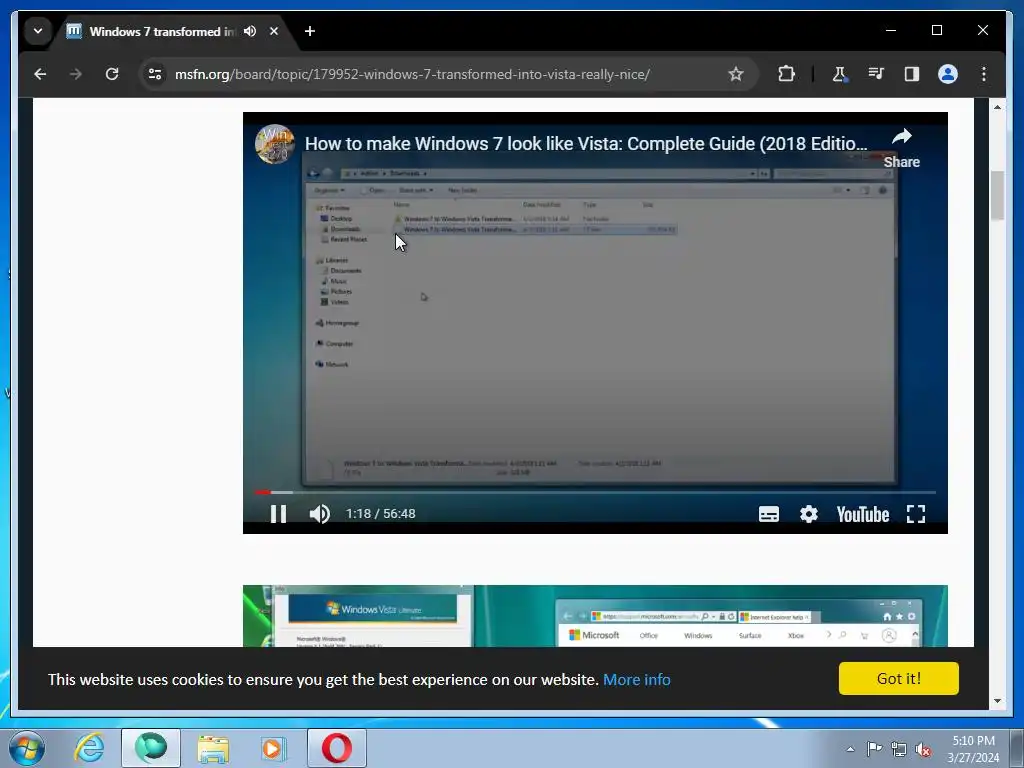
Task: Open muted volume tray icon
Action: click(923, 749)
